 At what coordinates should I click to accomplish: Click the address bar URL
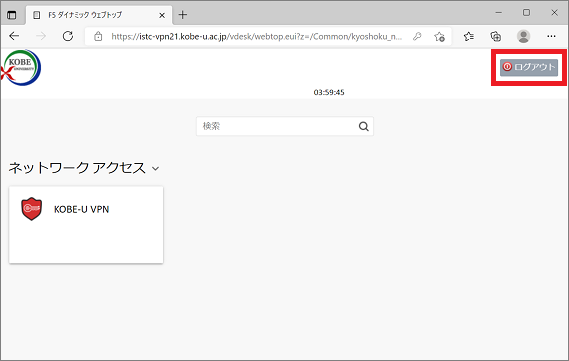tap(257, 36)
